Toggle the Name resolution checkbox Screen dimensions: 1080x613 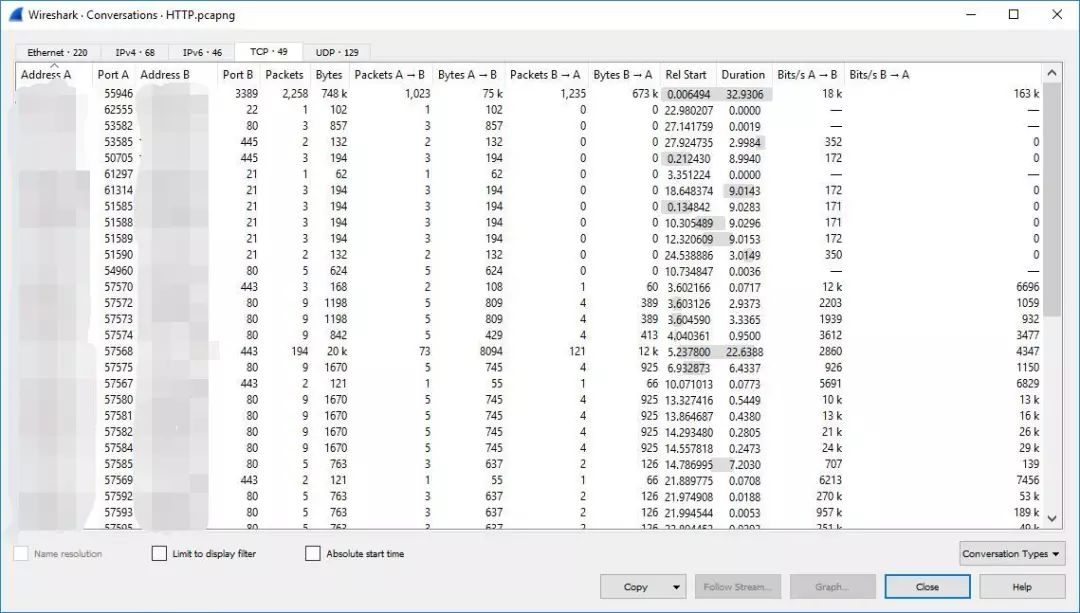21,554
